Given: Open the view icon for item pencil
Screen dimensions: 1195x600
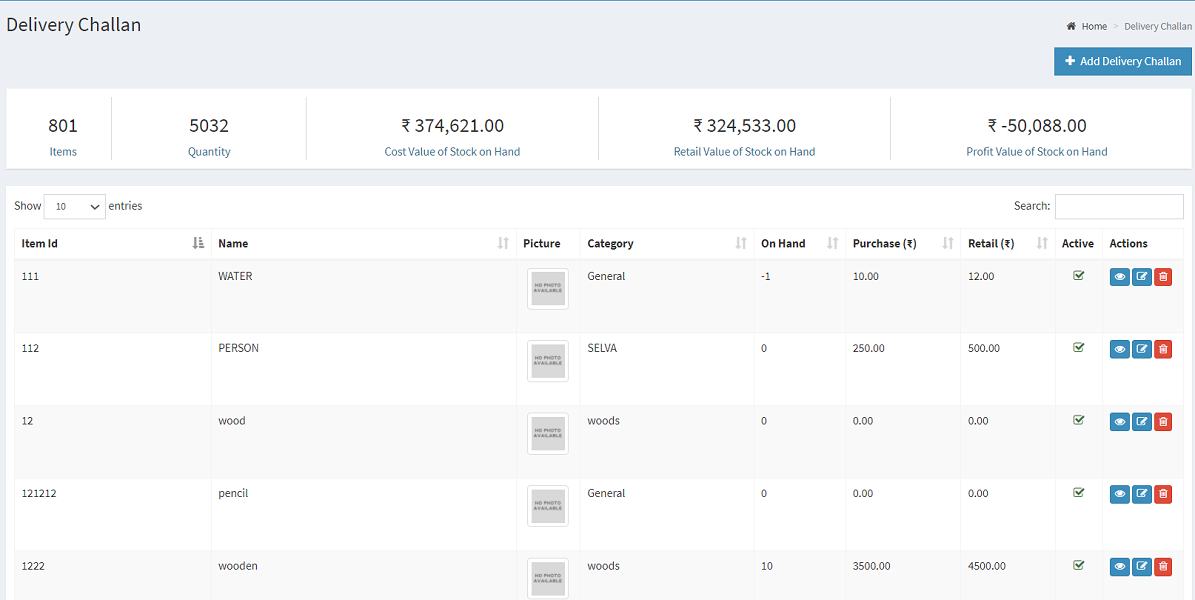Looking at the screenshot, I should pyautogui.click(x=1119, y=493).
